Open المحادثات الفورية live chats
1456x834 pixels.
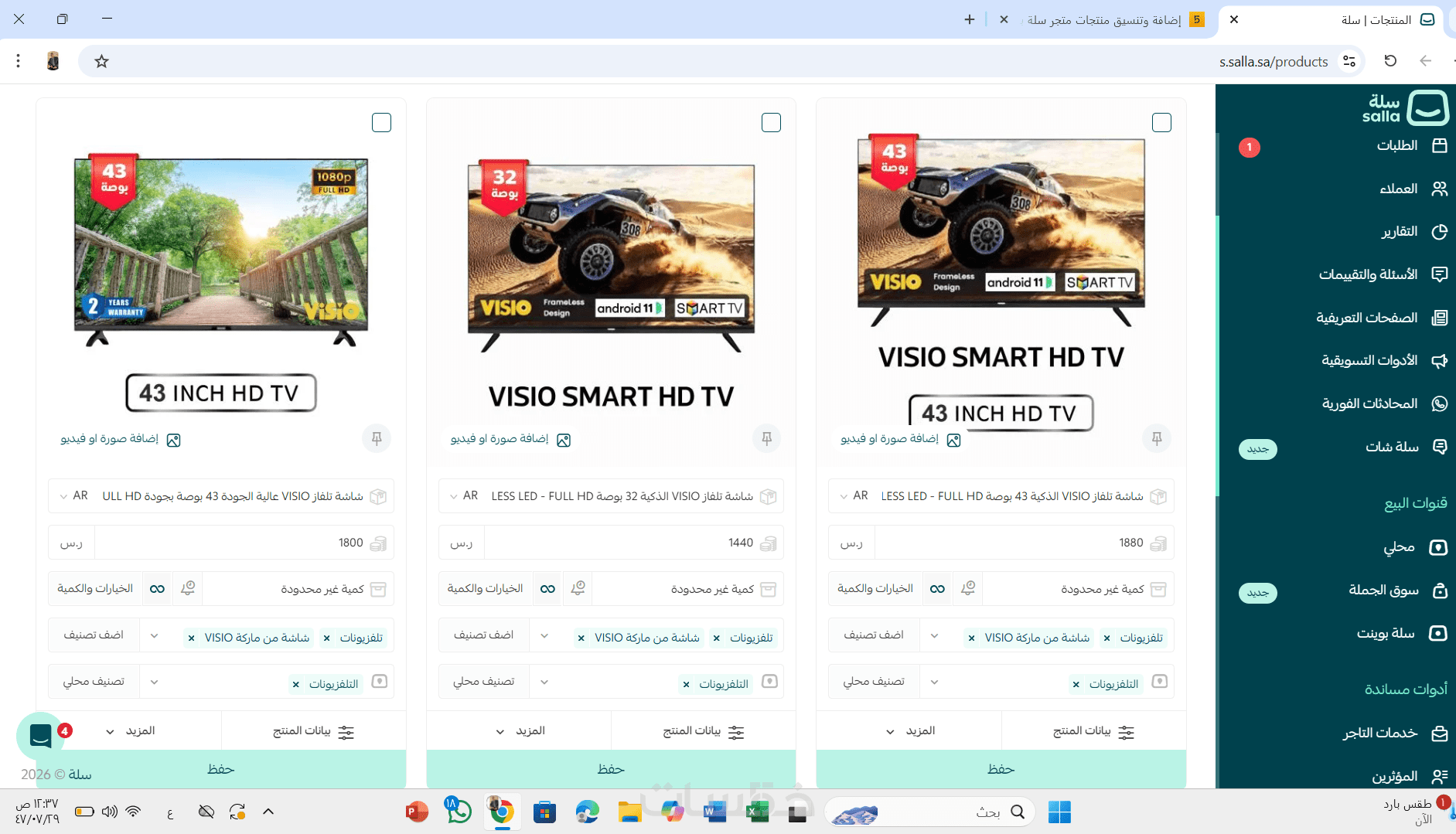[x=1384, y=403]
